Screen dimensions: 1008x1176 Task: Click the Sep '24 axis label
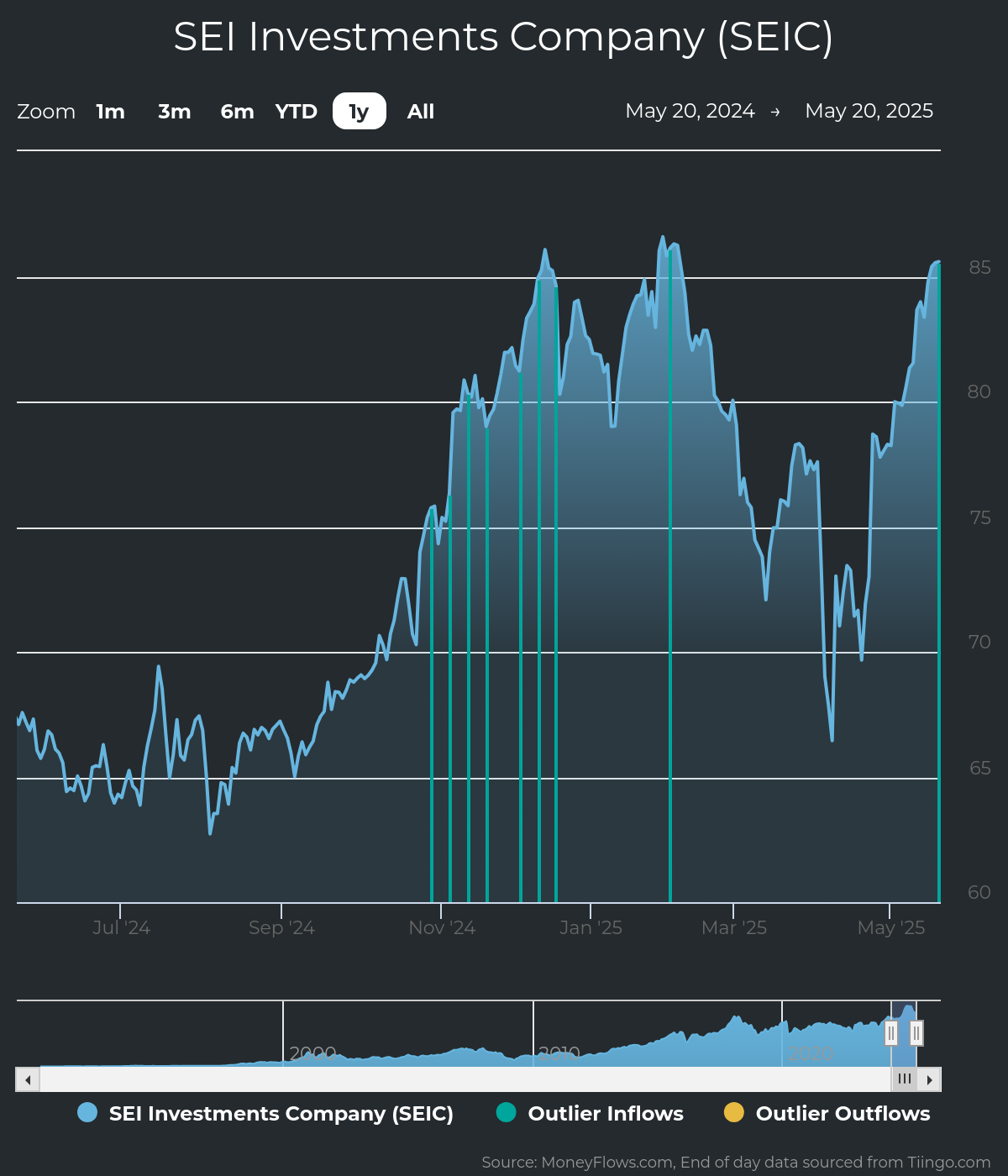pos(281,927)
